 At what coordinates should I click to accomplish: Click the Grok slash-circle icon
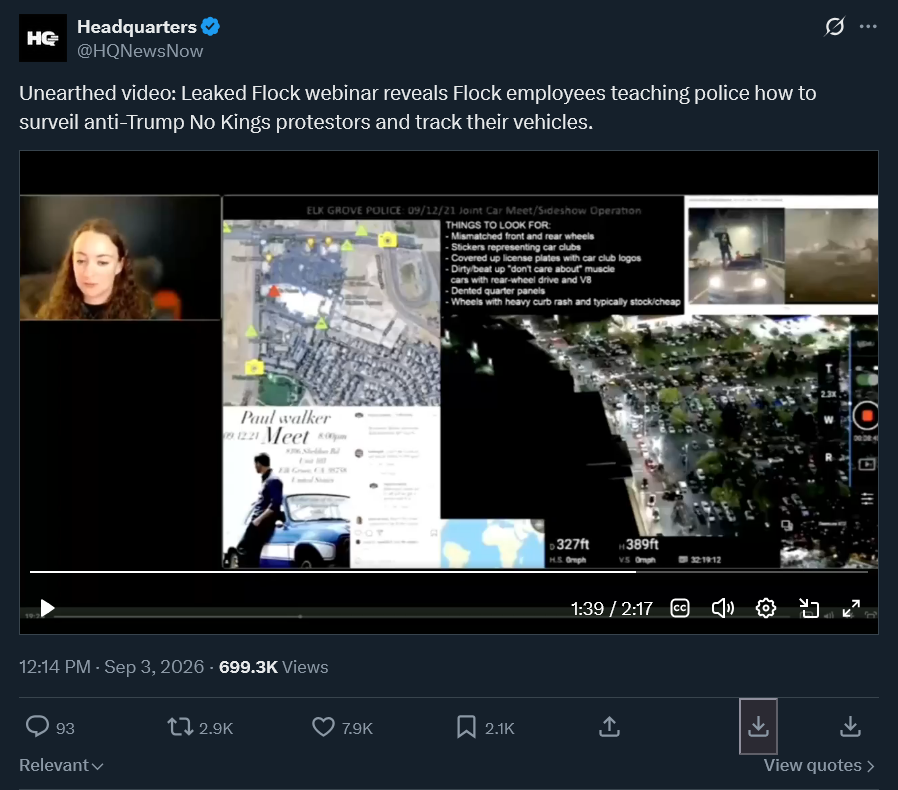click(x=834, y=26)
